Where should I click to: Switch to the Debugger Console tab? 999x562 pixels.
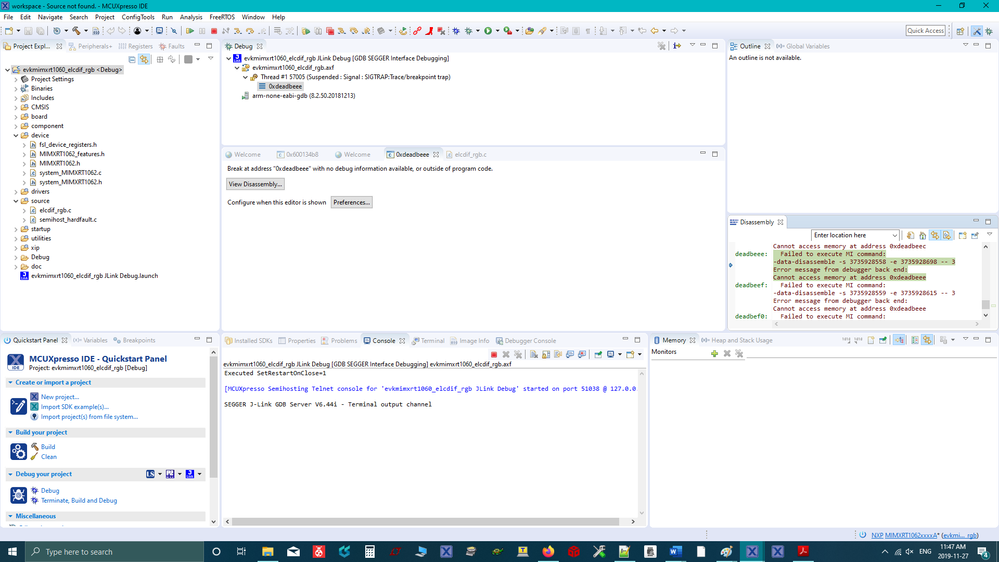pyautogui.click(x=526, y=341)
